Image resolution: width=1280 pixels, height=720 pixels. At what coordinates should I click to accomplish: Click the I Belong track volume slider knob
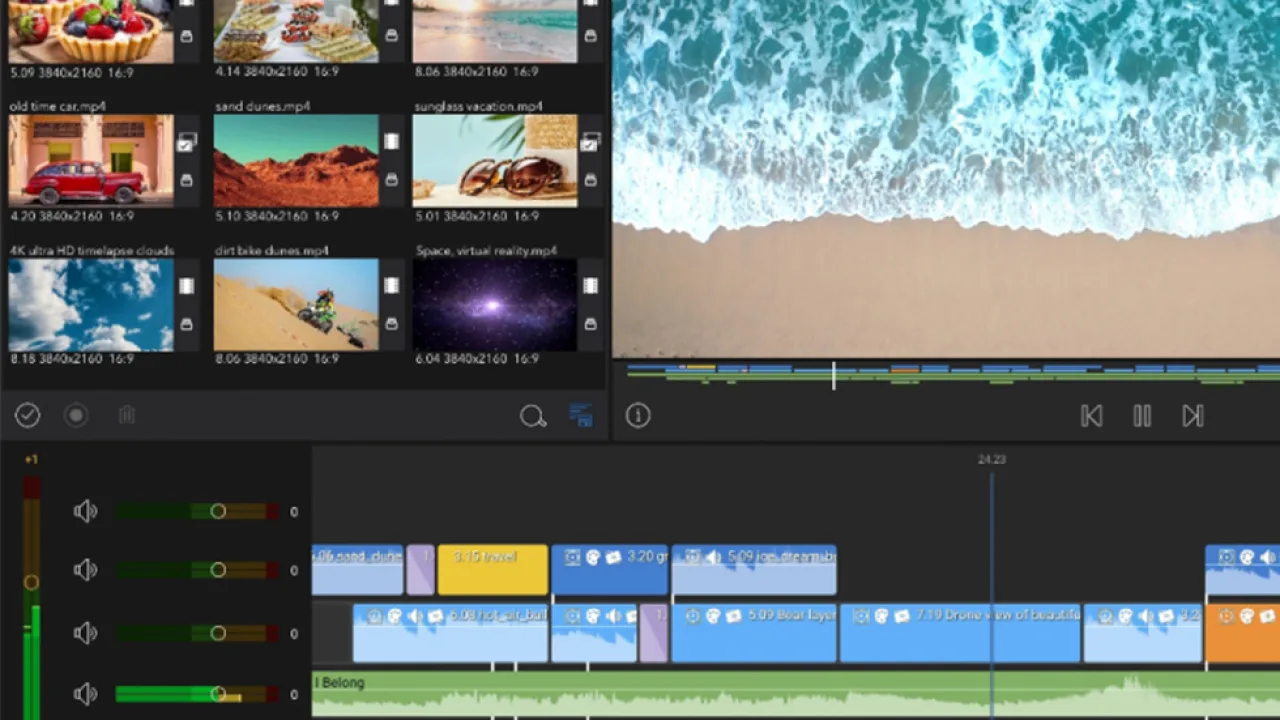[x=218, y=694]
